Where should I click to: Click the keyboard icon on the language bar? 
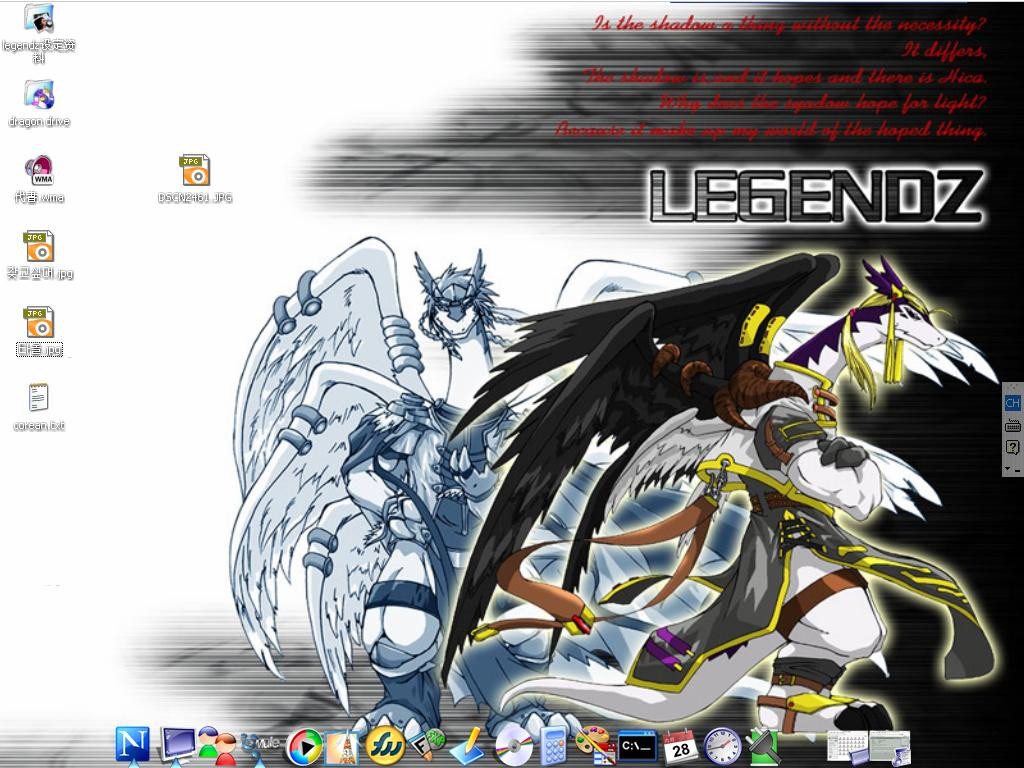click(1012, 426)
